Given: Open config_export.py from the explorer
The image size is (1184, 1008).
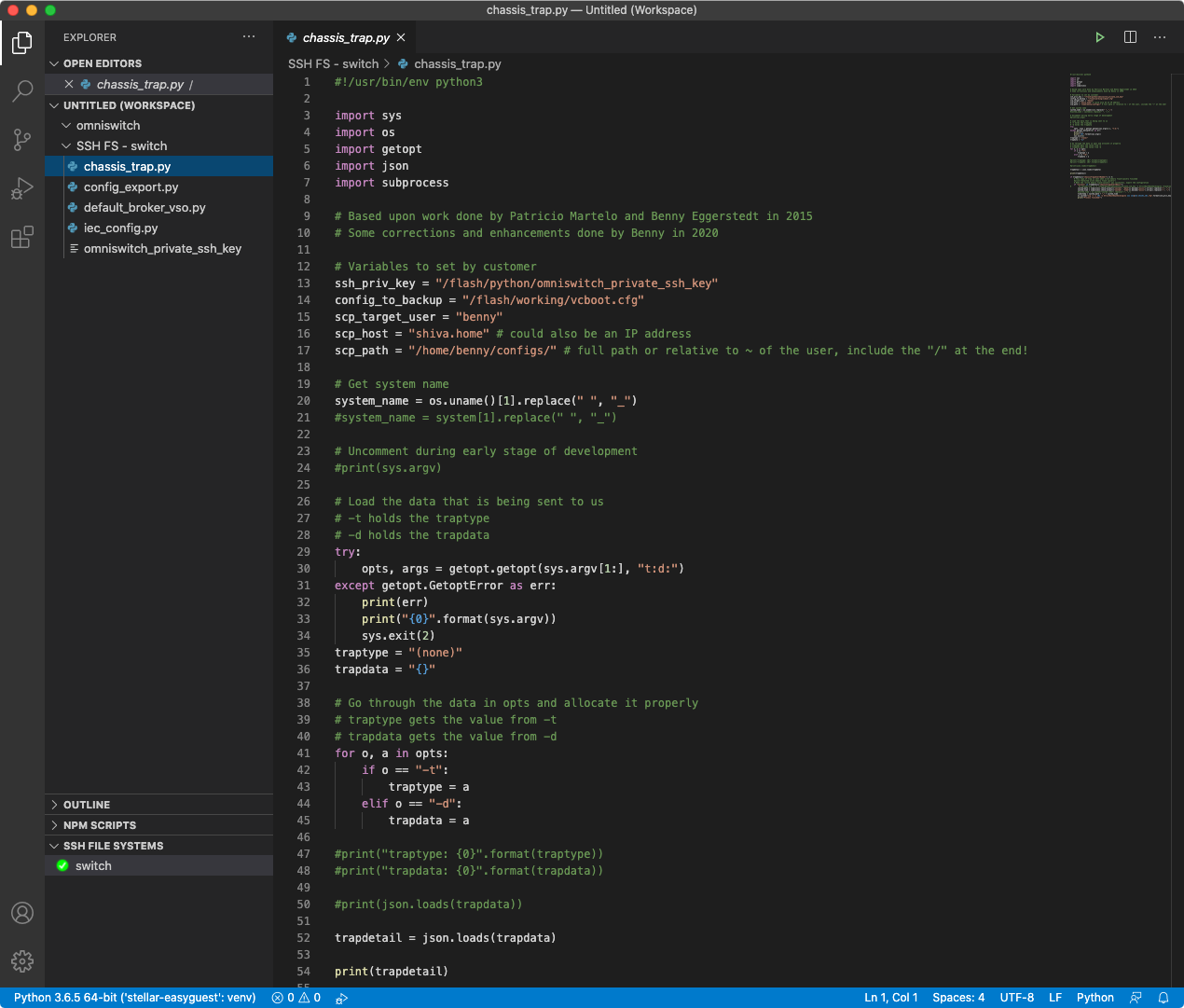Looking at the screenshot, I should 131,187.
